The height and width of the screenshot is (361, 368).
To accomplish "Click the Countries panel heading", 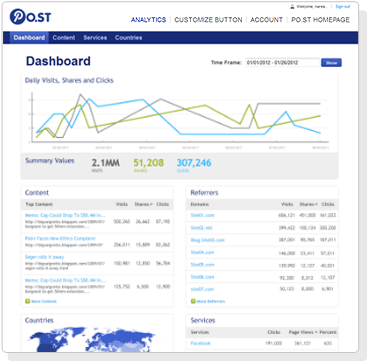I will [39, 321].
